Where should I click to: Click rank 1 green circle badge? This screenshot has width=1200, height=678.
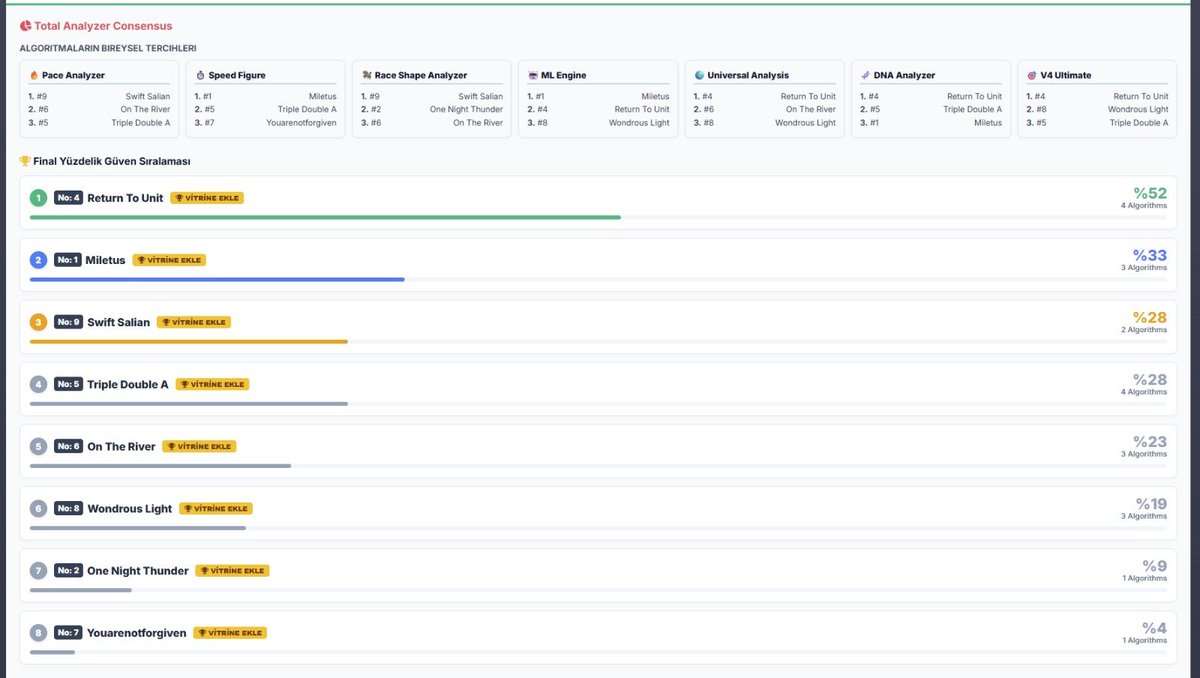(x=38, y=198)
